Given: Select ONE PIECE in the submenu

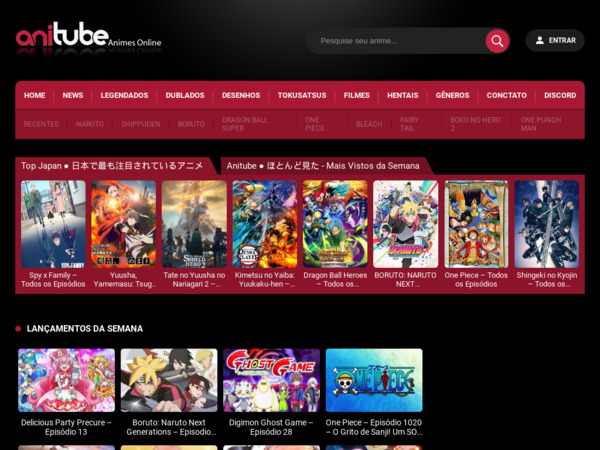Looking at the screenshot, I should [315, 124].
